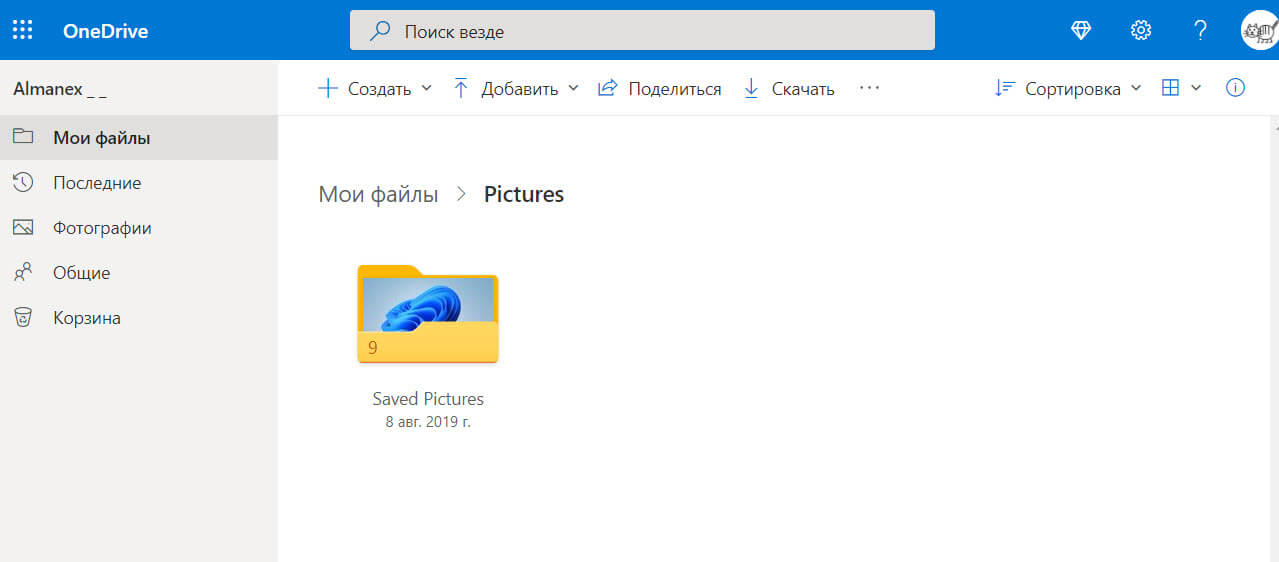1279x562 pixels.
Task: Open the "Сортировка" sort dropdown
Action: 1068,88
